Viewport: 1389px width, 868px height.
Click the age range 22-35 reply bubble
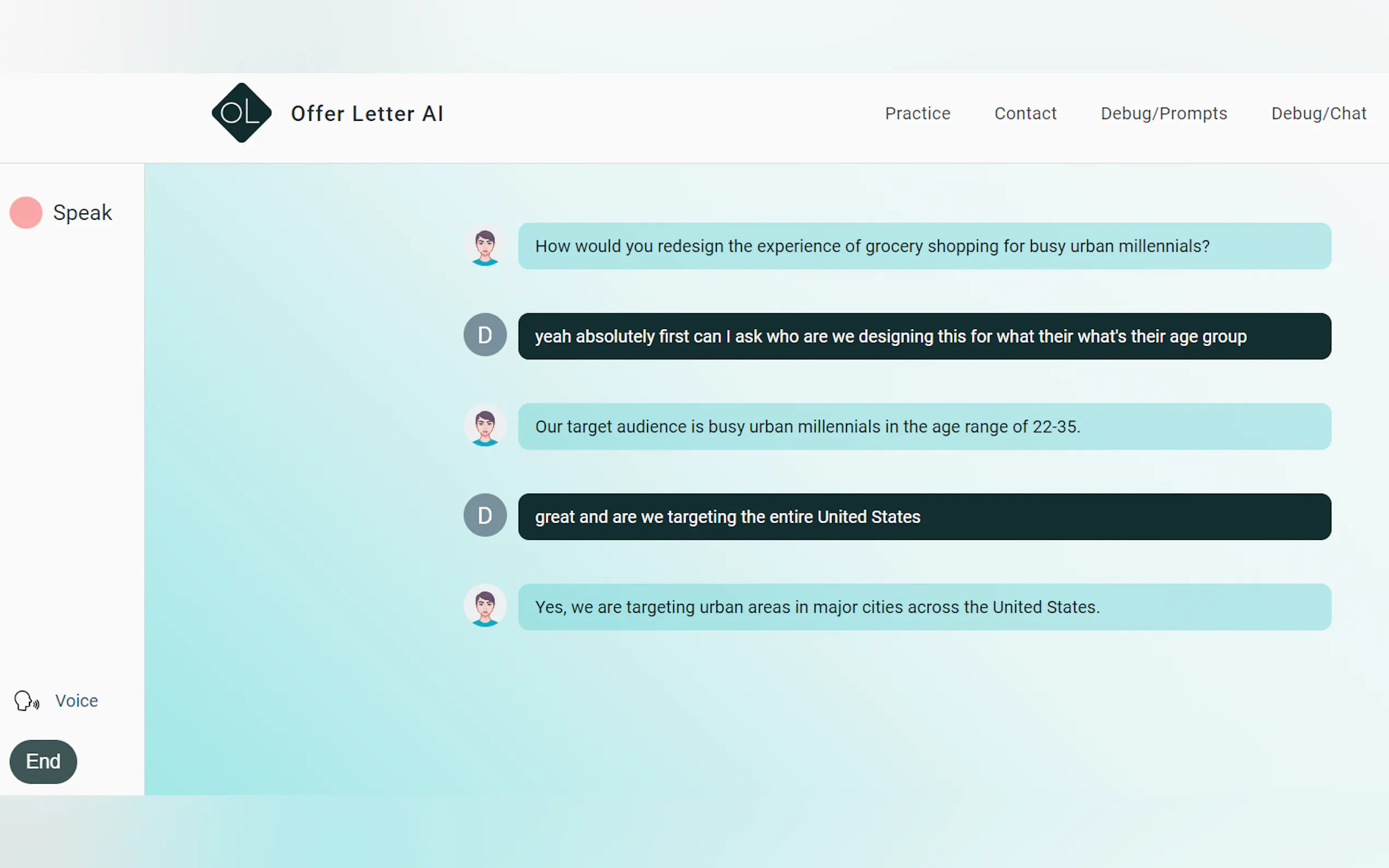(x=924, y=426)
